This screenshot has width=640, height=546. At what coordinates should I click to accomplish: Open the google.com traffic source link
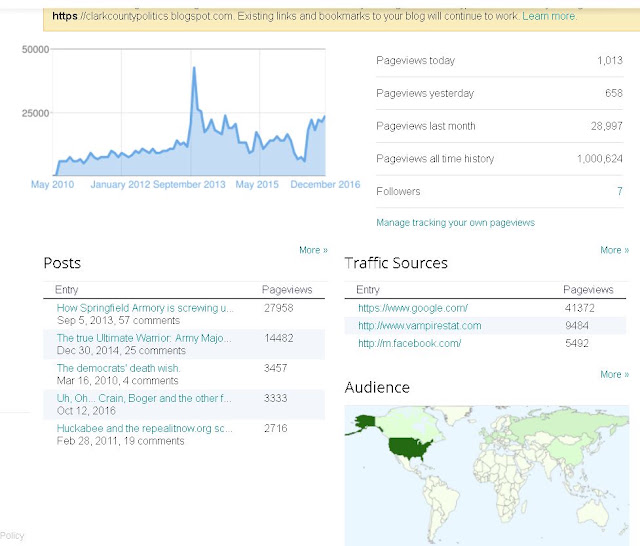click(x=413, y=308)
